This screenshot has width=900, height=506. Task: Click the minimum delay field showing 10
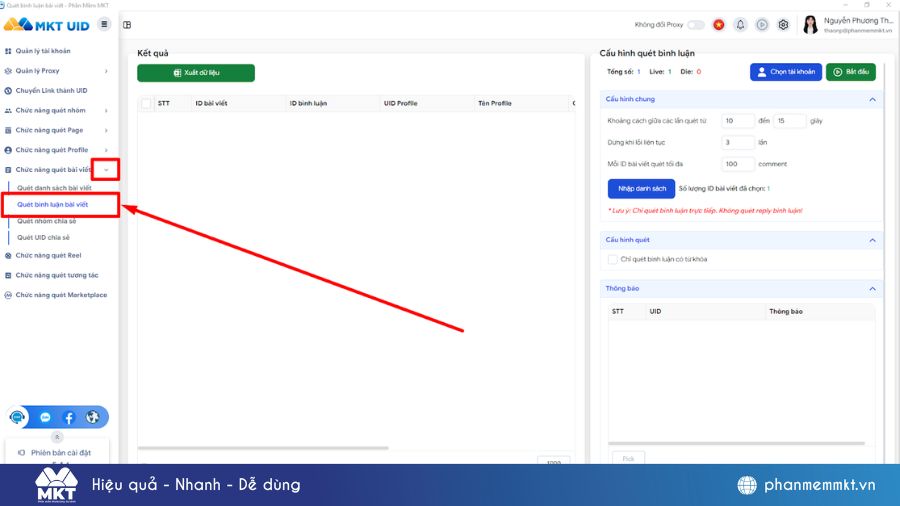[x=738, y=121]
